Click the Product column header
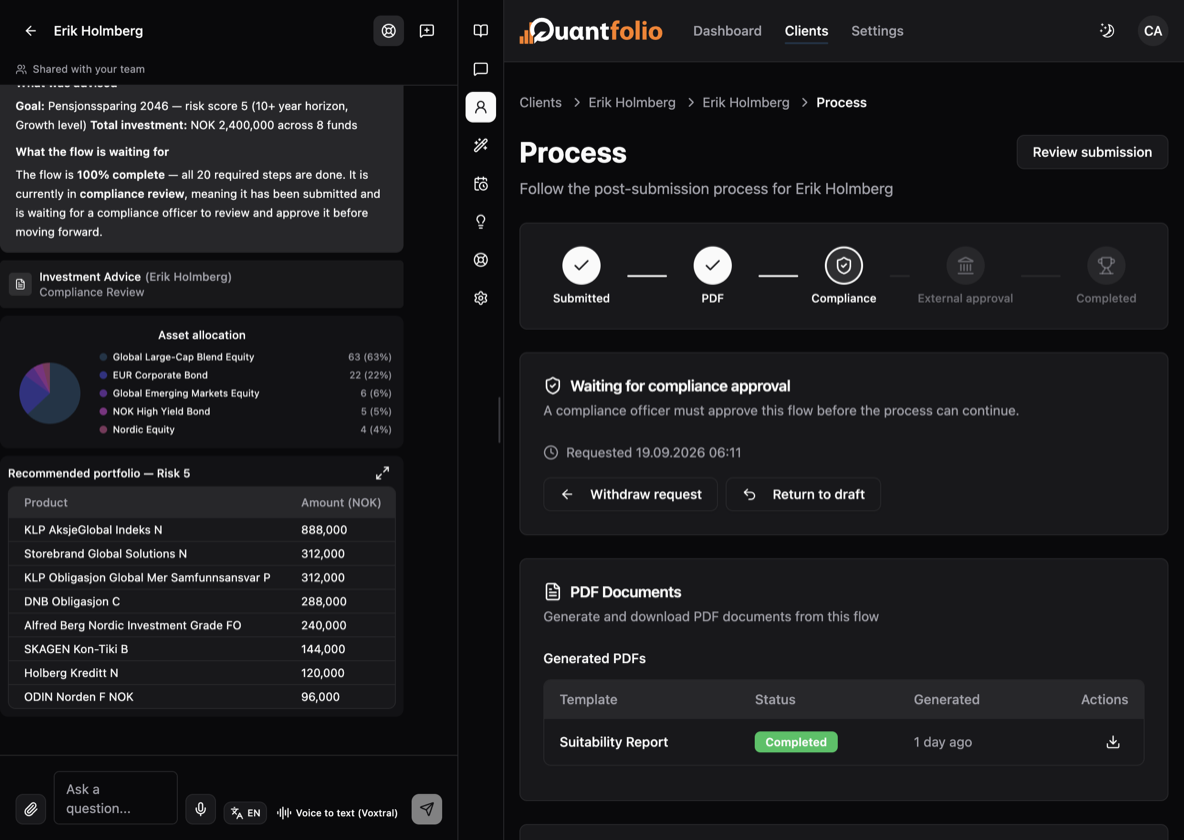This screenshot has width=1184, height=840. (x=45, y=502)
